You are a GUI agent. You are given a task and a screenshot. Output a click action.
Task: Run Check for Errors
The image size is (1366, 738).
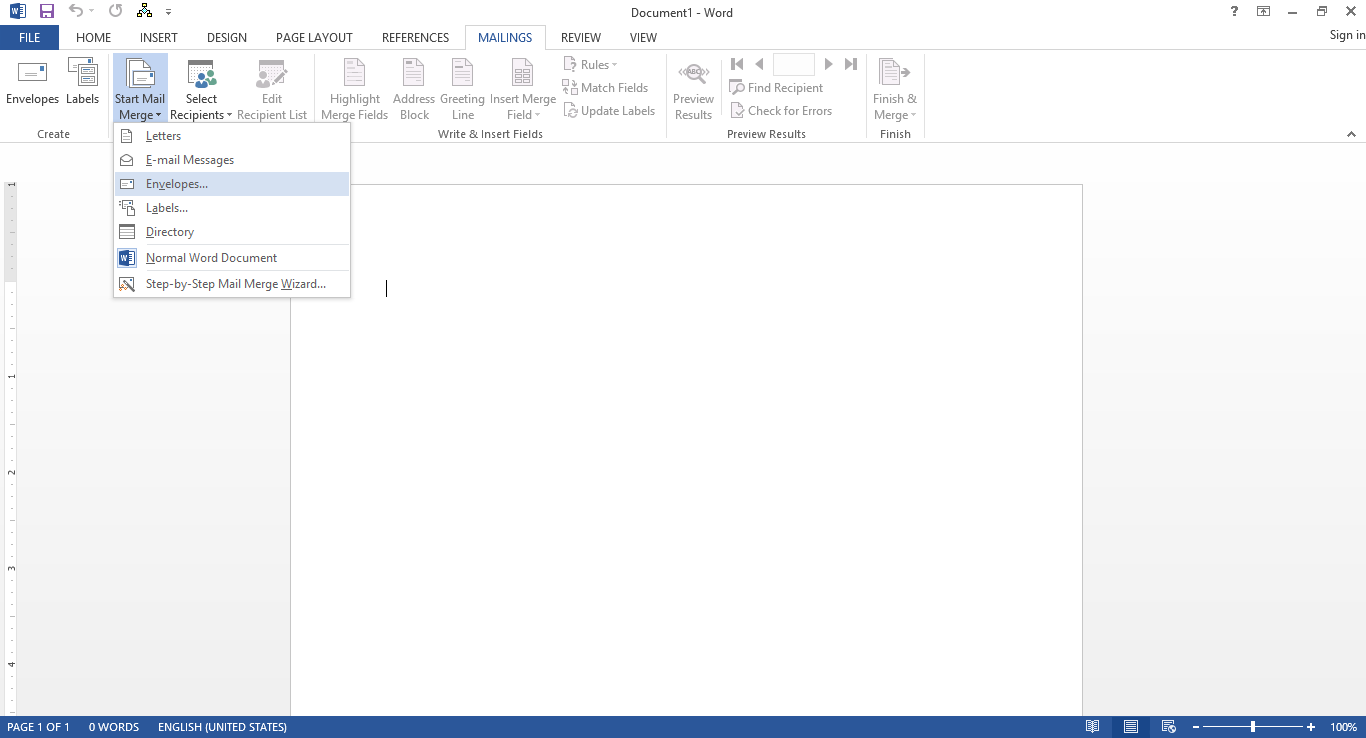tap(781, 111)
